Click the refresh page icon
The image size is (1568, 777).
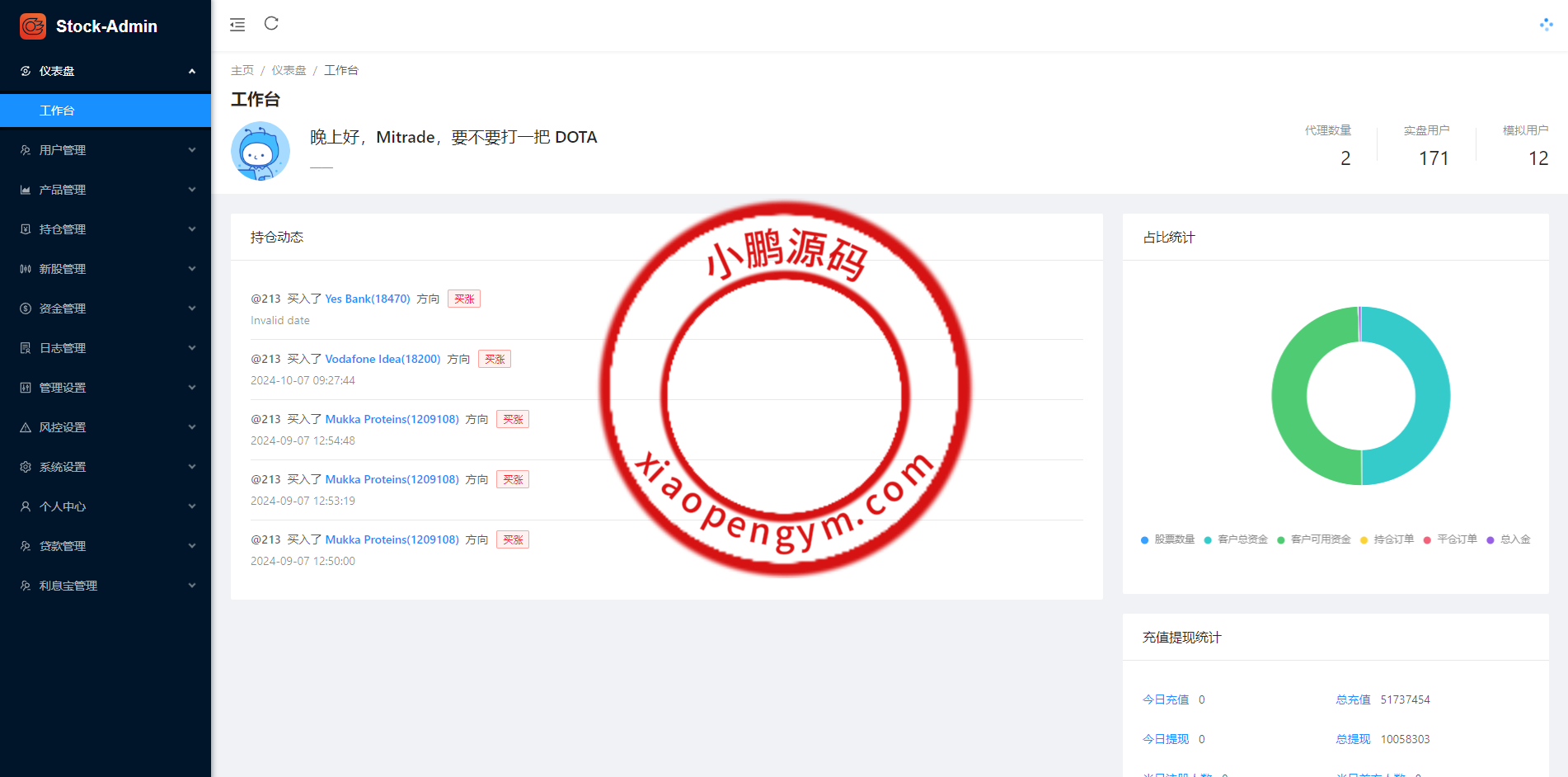[x=271, y=24]
